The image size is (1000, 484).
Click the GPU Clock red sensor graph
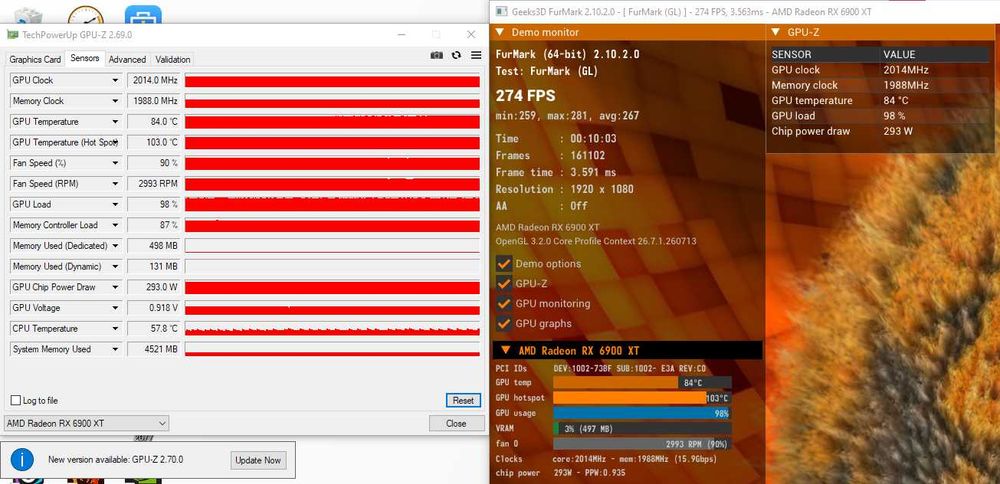click(332, 81)
